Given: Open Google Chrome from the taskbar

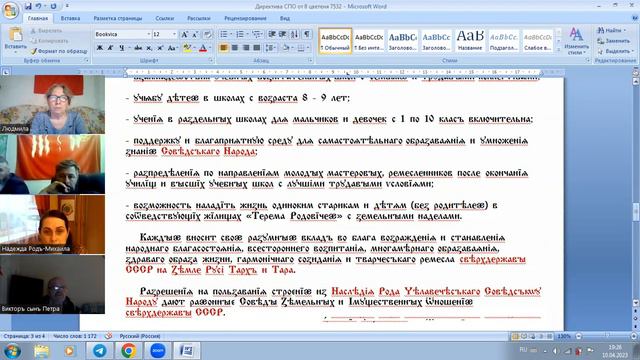Looking at the screenshot, I should [128, 351].
